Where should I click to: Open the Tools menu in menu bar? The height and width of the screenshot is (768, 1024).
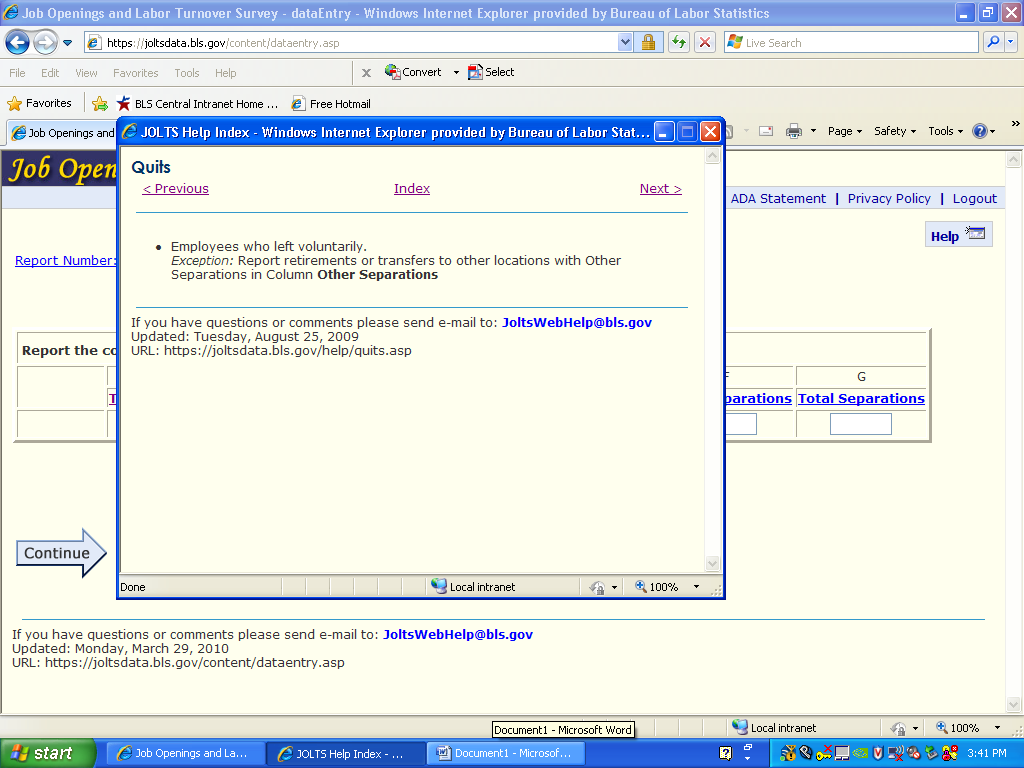click(x=186, y=73)
